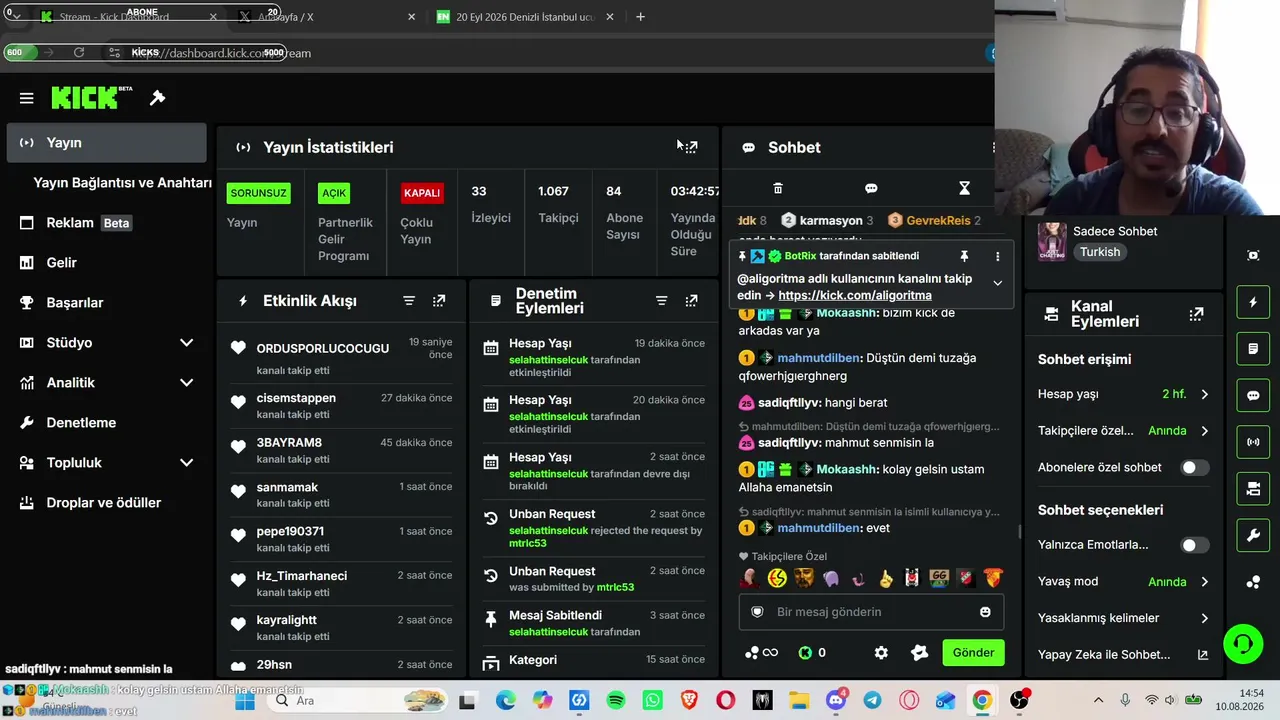Open the Sohbet panel three-dot menu

click(x=993, y=147)
